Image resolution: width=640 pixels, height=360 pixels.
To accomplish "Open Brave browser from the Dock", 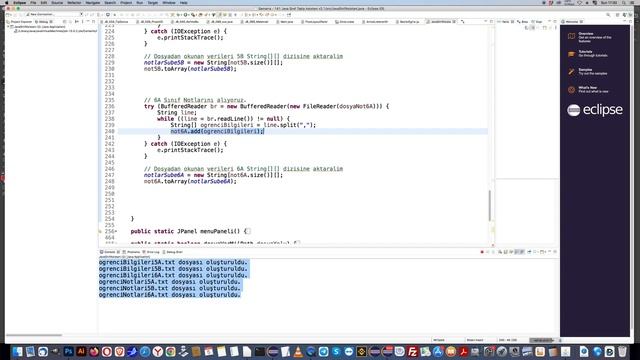I will click(x=119, y=351).
